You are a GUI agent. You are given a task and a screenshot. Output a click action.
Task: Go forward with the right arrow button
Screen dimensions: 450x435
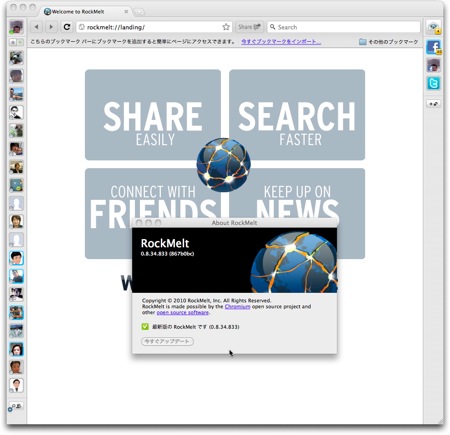(51, 27)
